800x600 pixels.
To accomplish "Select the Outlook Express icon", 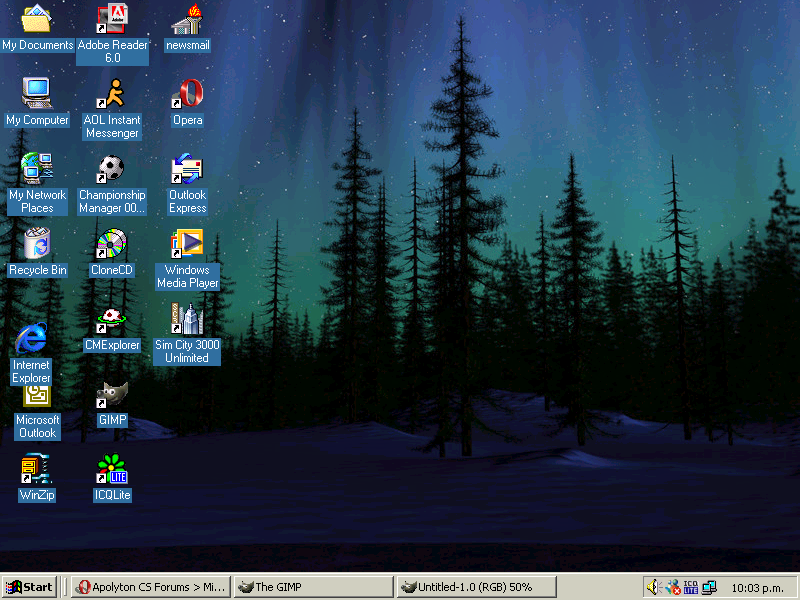I will pos(187,170).
